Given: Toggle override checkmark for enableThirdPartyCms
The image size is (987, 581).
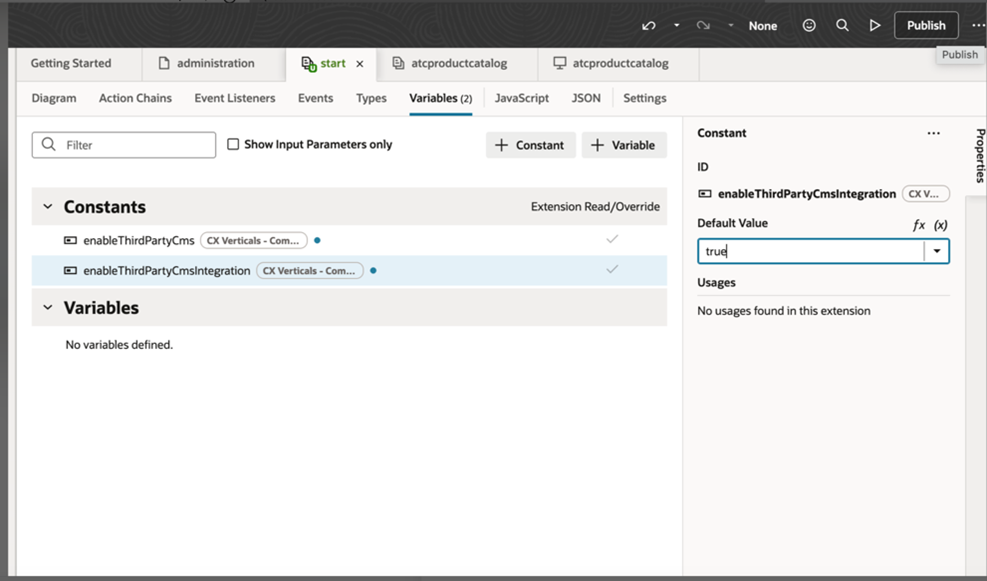Looking at the screenshot, I should tap(612, 239).
